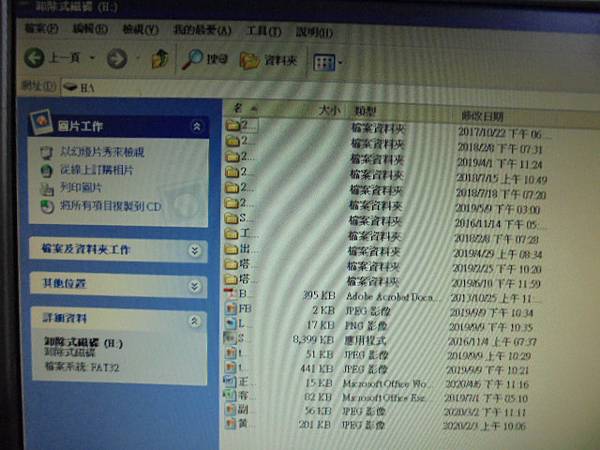
Task: Expand the 其他位置 panel chevron
Action: click(194, 286)
